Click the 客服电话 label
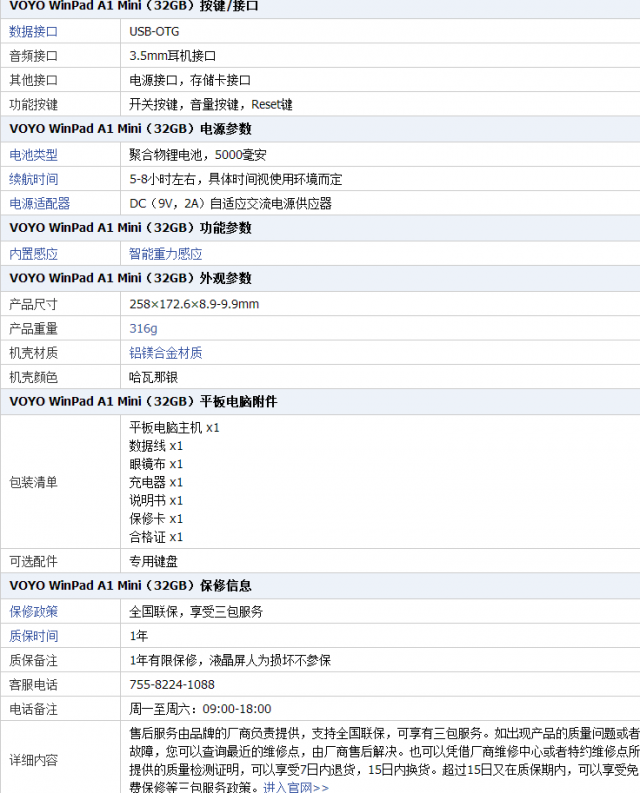Image resolution: width=640 pixels, height=794 pixels. point(33,685)
